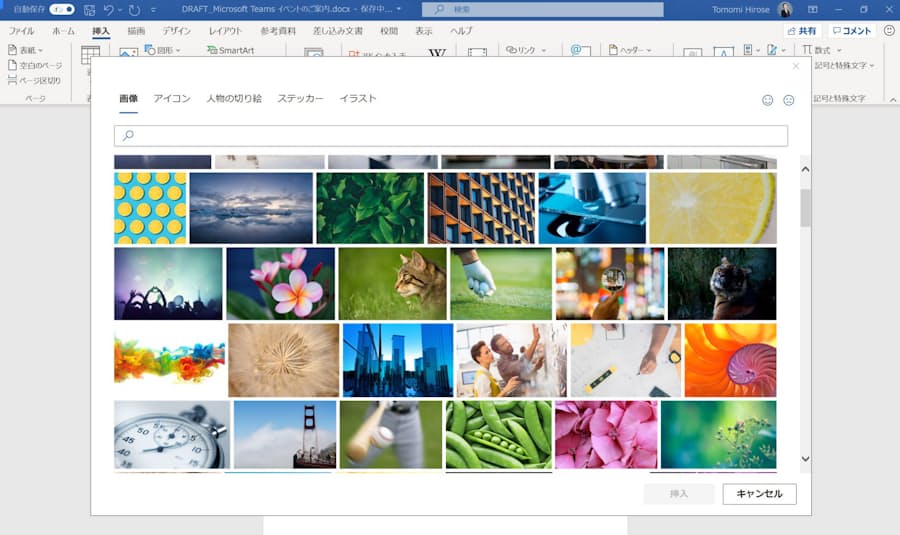Image resolution: width=900 pixels, height=535 pixels.
Task: Open the user account profile picture
Action: [x=785, y=9]
